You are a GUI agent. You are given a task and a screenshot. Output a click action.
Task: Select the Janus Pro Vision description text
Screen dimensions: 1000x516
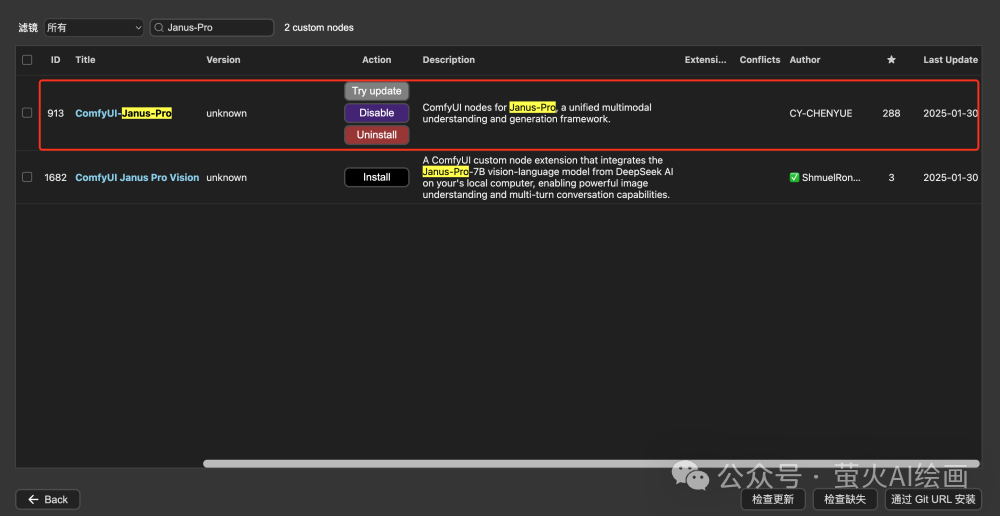point(548,177)
